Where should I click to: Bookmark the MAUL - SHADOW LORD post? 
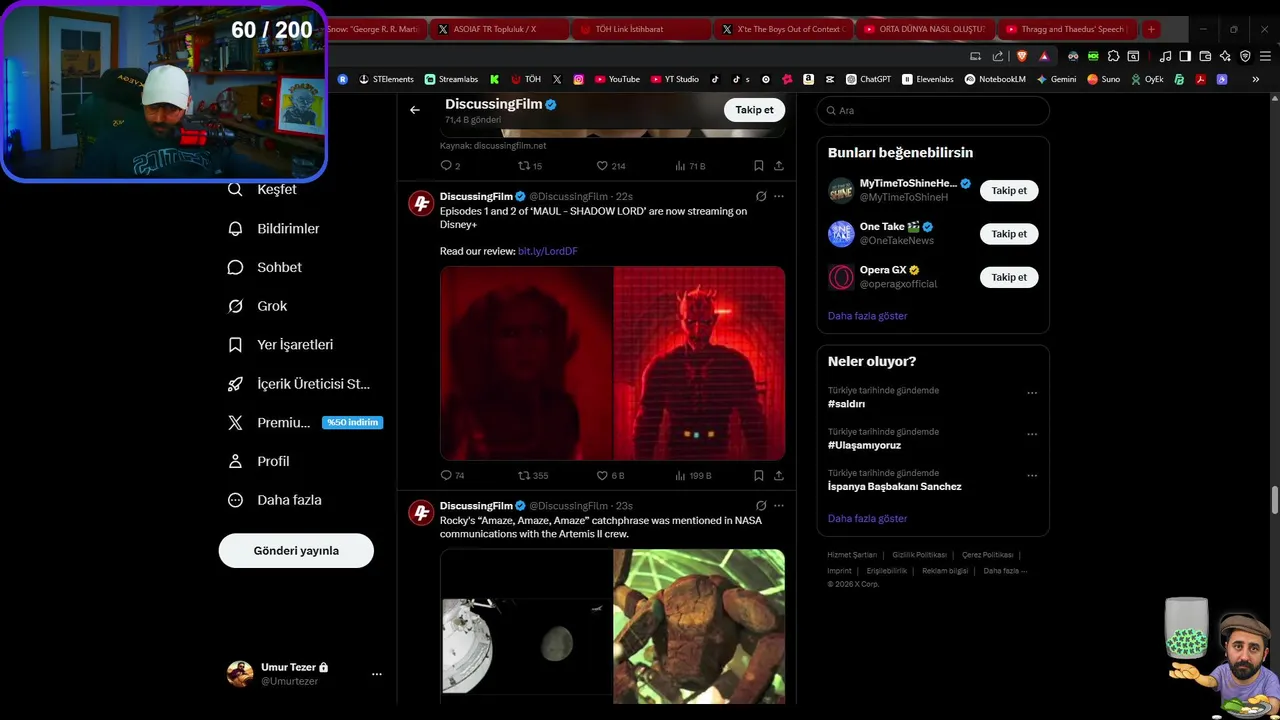coord(759,475)
